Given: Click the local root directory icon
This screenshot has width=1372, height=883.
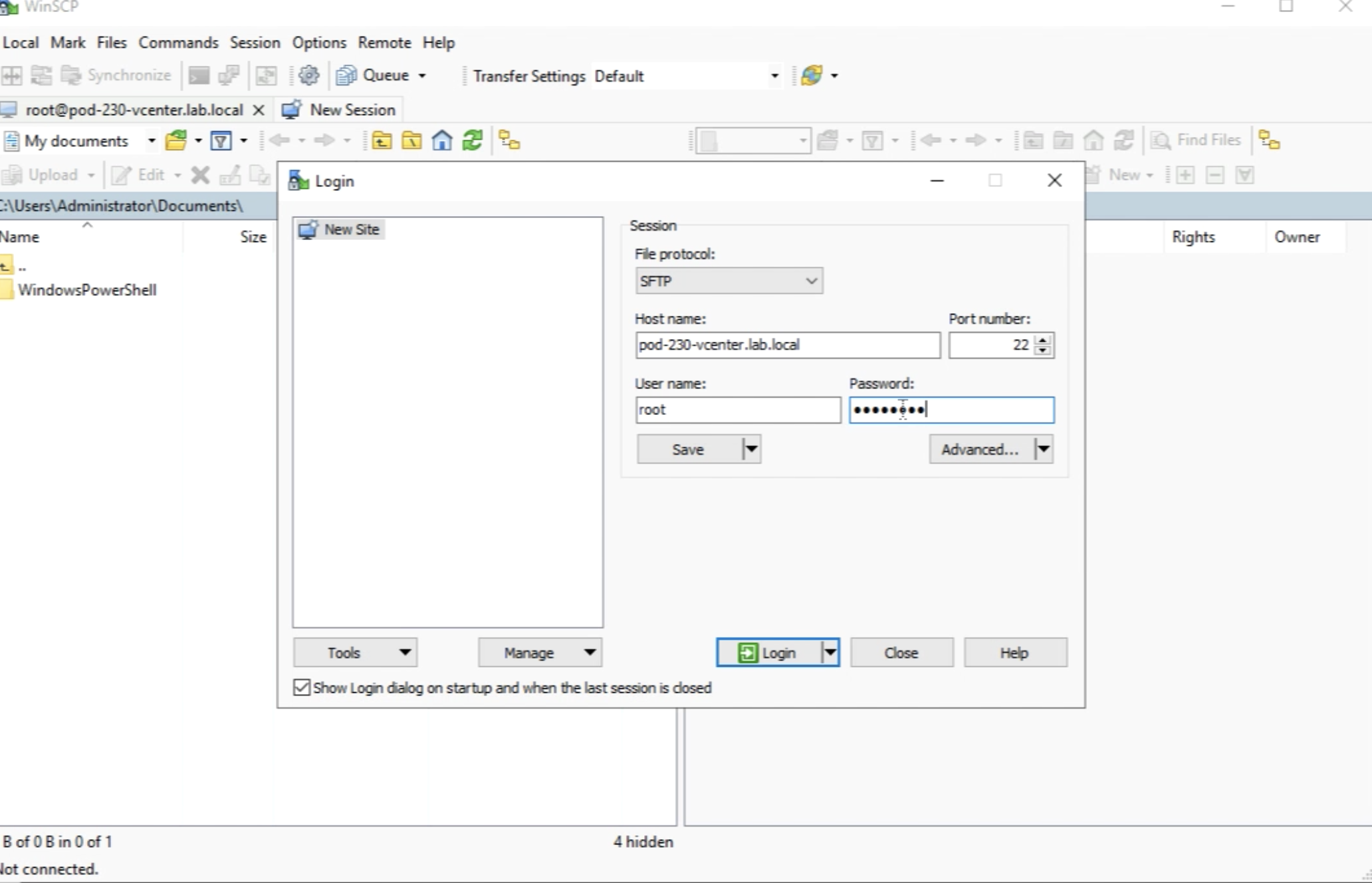Looking at the screenshot, I should (x=411, y=140).
